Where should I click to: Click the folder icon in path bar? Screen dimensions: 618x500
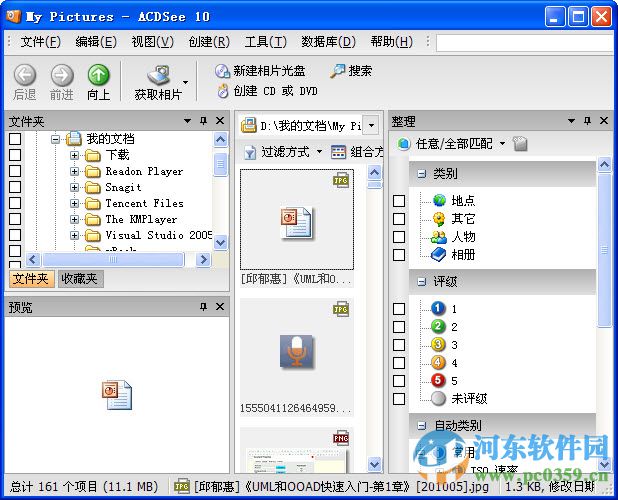249,126
